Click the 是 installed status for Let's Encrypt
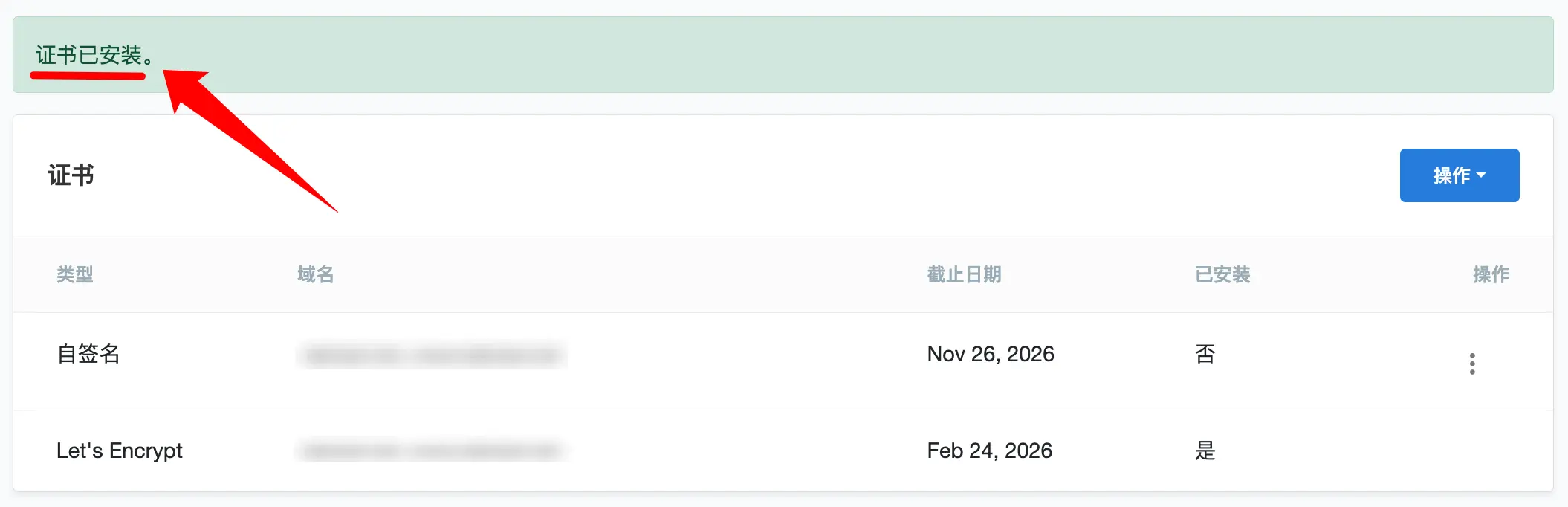The width and height of the screenshot is (1568, 507). pos(1205,451)
